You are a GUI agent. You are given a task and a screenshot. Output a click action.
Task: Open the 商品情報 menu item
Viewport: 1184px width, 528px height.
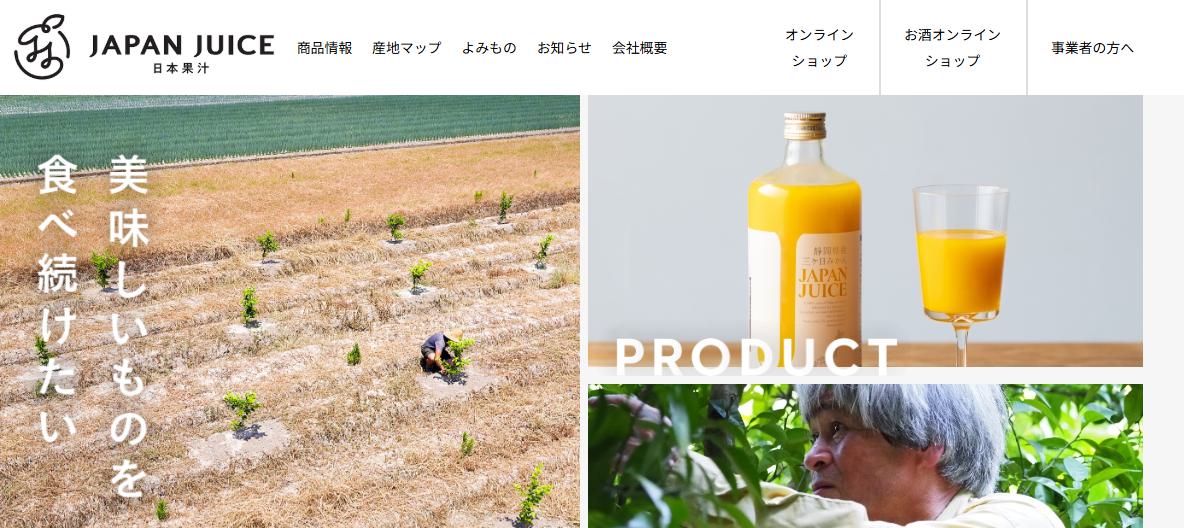pyautogui.click(x=325, y=48)
